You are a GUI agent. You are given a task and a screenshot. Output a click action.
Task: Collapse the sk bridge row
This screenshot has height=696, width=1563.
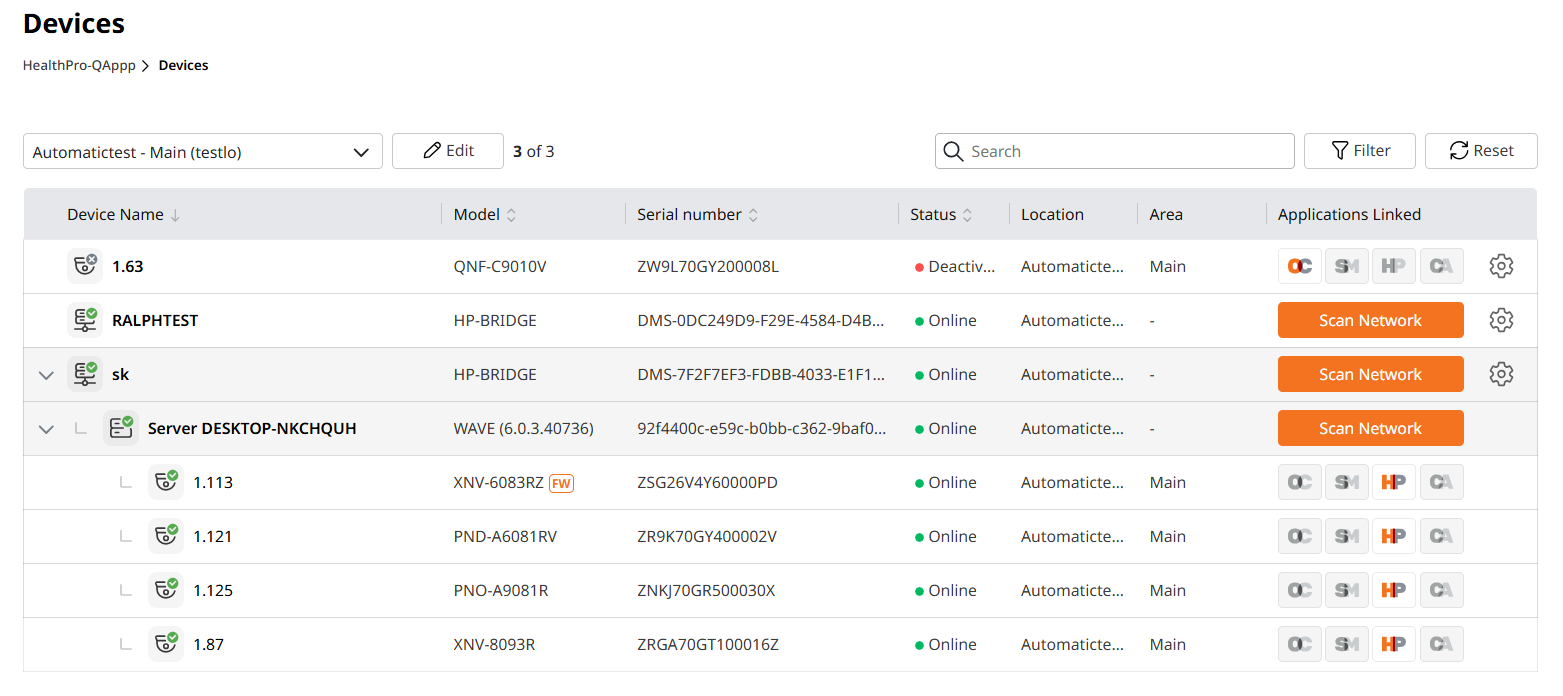point(46,375)
